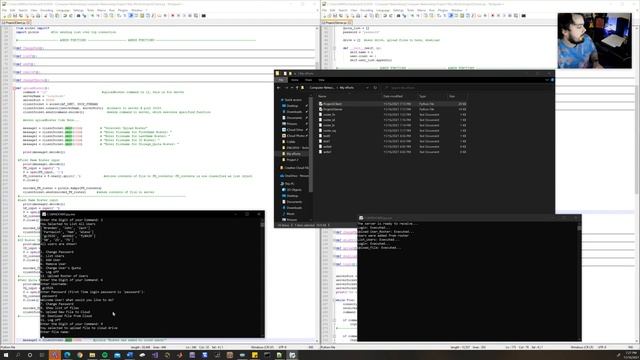Open Task View from taskbar
640x360 pixels.
[42, 355]
